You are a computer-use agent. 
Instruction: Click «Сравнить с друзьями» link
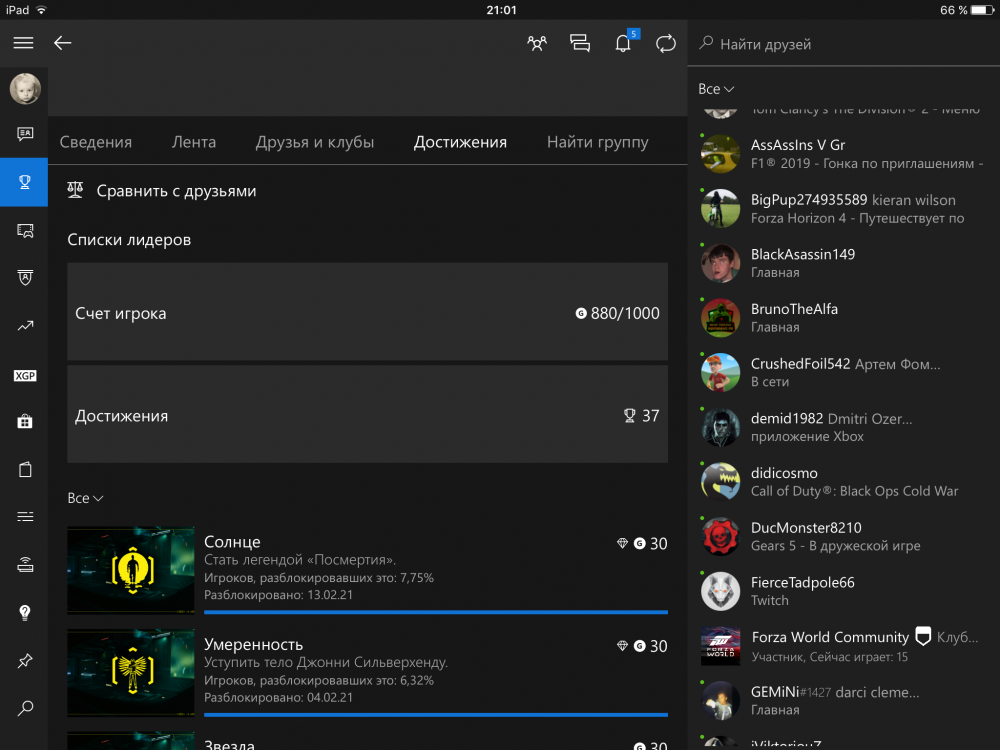click(x=176, y=191)
